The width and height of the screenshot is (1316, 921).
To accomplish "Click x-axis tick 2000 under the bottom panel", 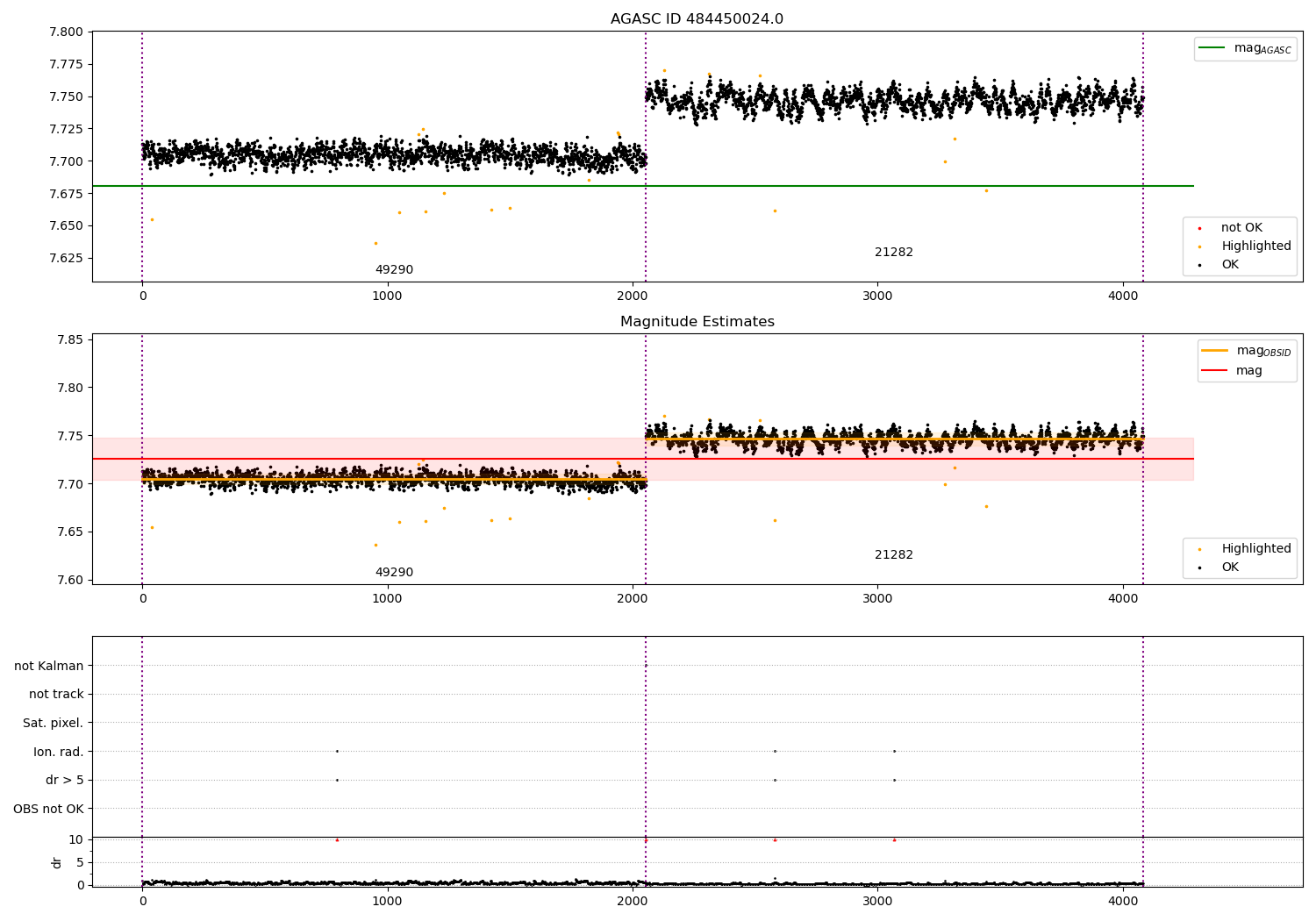I will (x=633, y=900).
